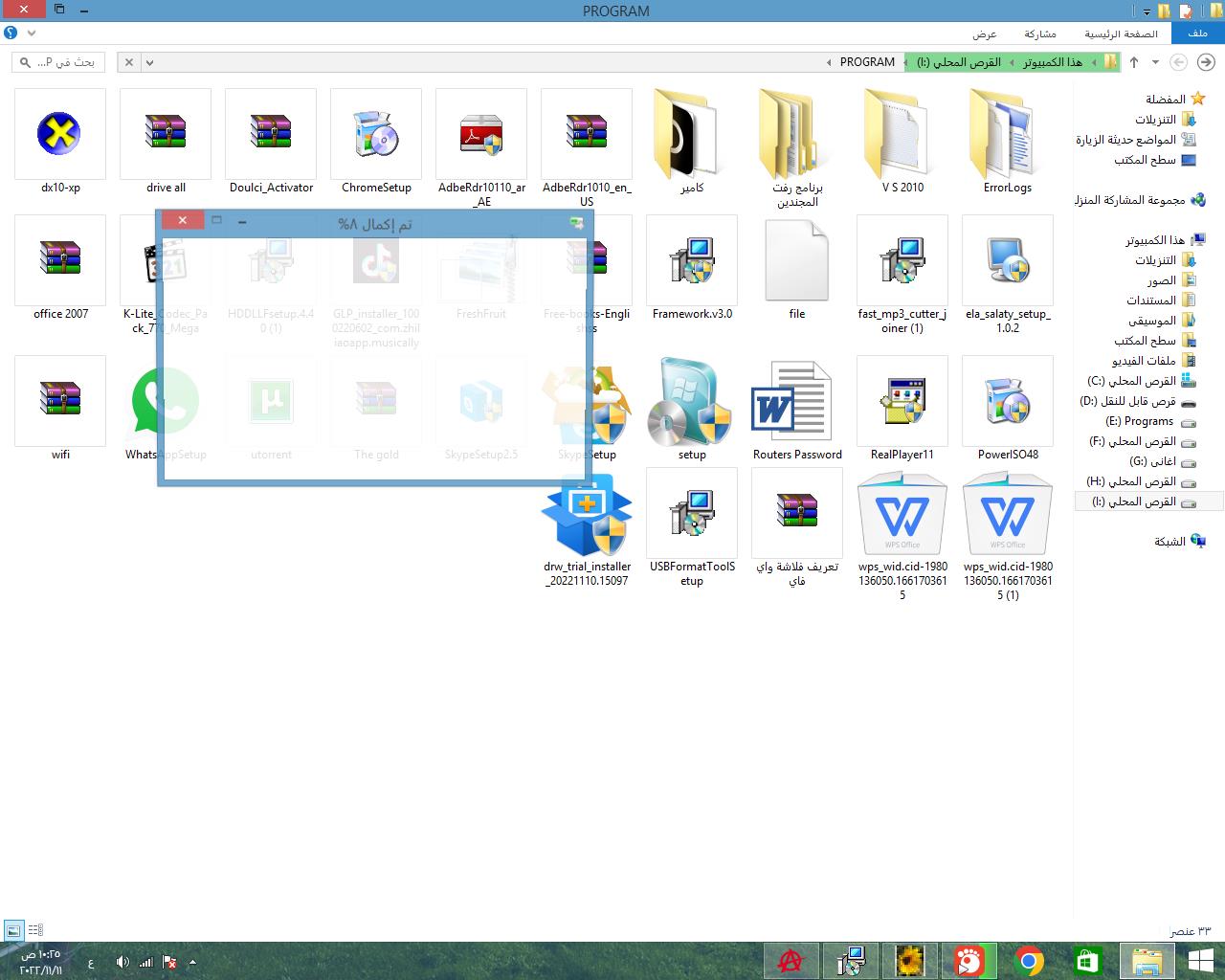Open the مشاركة (Share) ribbon tab

[1040, 33]
